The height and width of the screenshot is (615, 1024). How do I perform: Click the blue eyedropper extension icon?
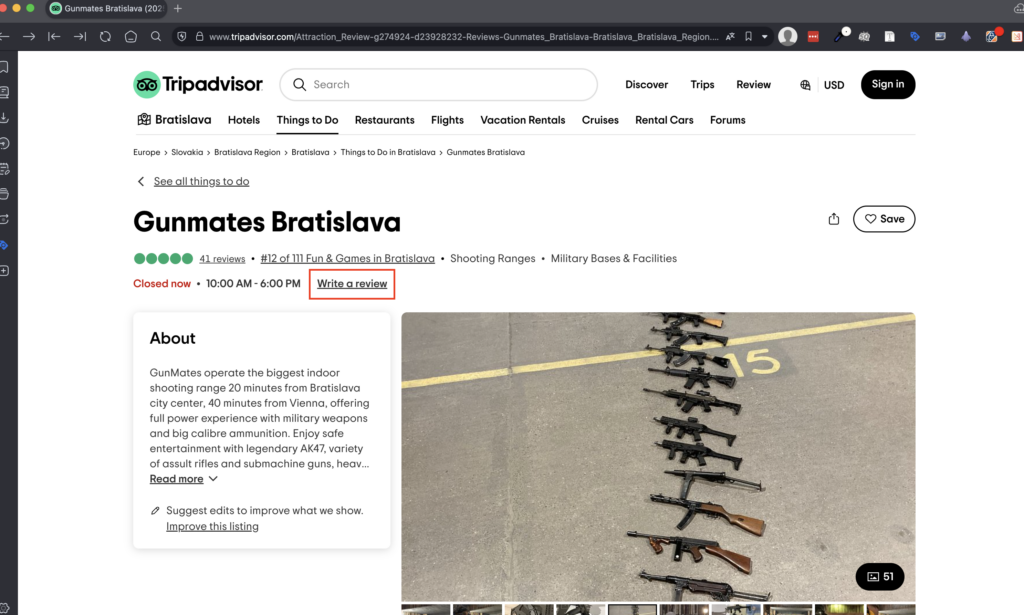click(x=839, y=37)
